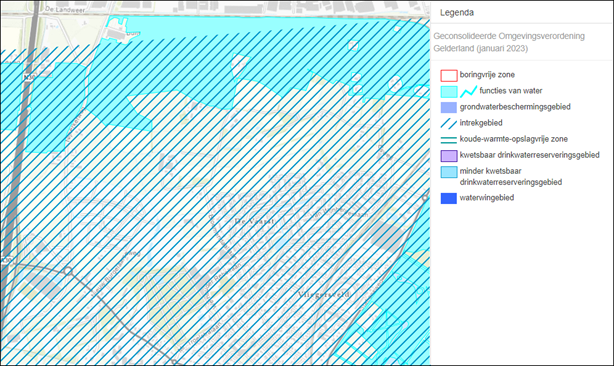Select the 'minder kwetsbaar drinkwaterreserveringsgebied' label
This screenshot has height=366, width=614.
(511, 177)
